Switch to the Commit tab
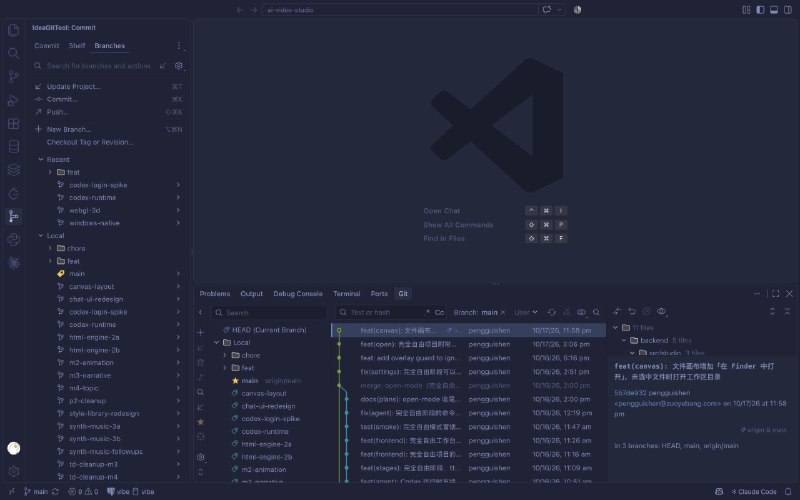The image size is (800, 500). pyautogui.click(x=47, y=46)
